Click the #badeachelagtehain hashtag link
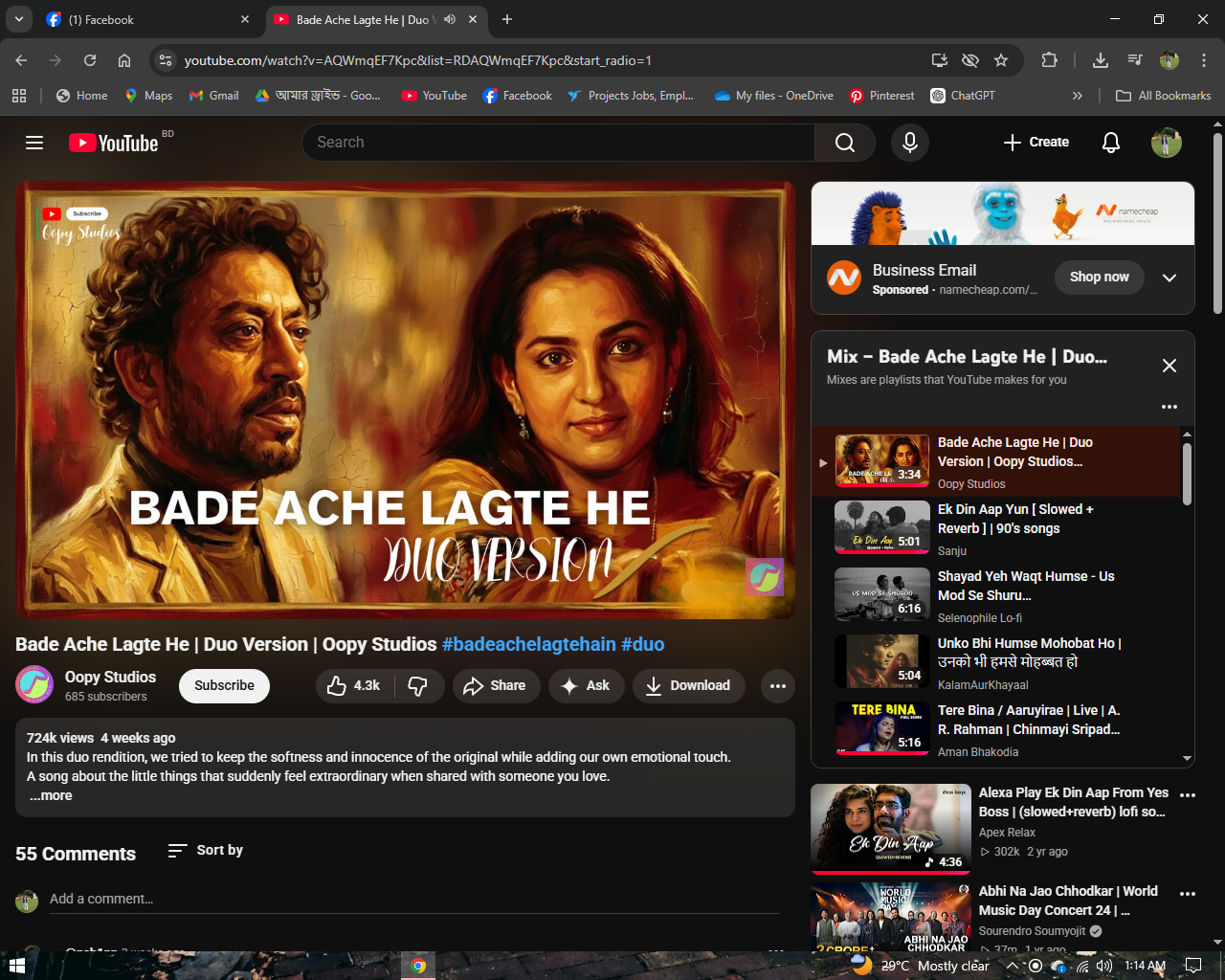This screenshot has height=980, width=1225. point(529,644)
